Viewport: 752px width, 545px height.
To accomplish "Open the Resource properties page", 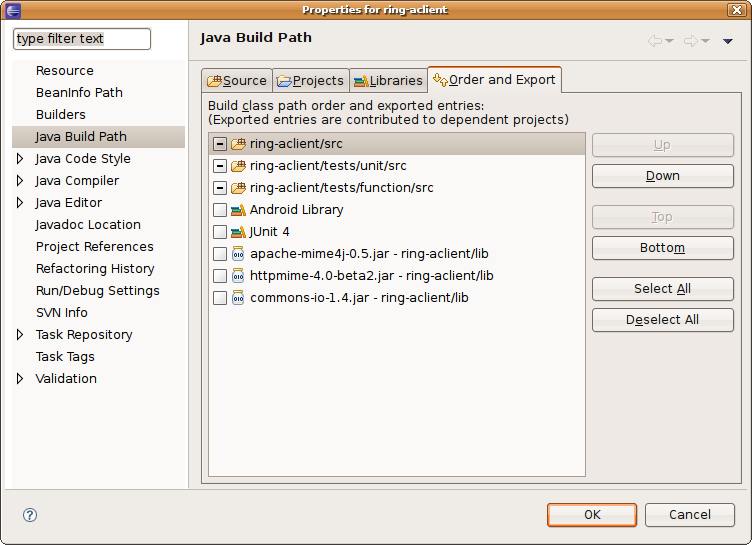I will click(x=65, y=71).
